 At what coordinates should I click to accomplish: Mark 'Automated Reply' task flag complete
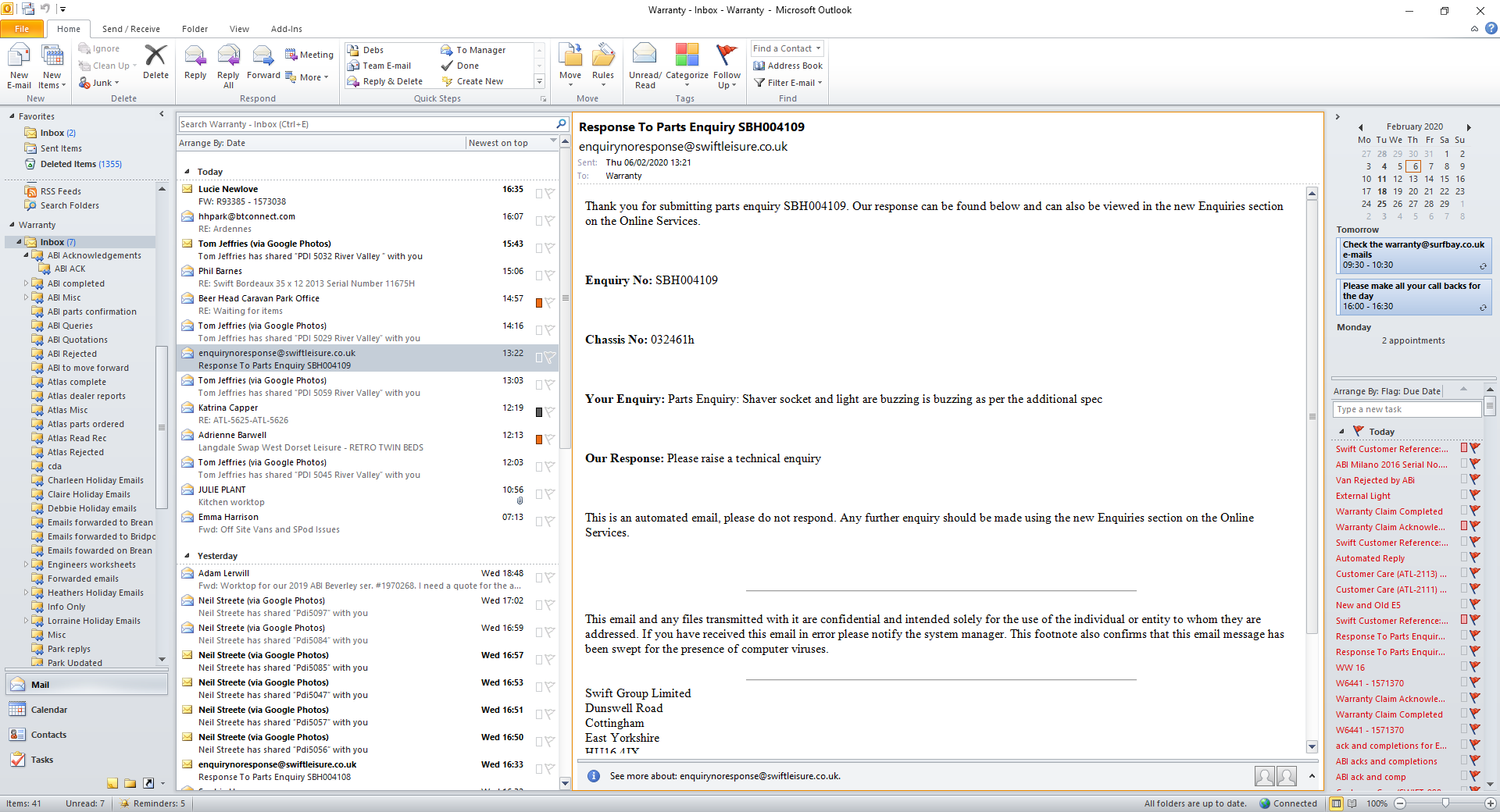click(1474, 557)
